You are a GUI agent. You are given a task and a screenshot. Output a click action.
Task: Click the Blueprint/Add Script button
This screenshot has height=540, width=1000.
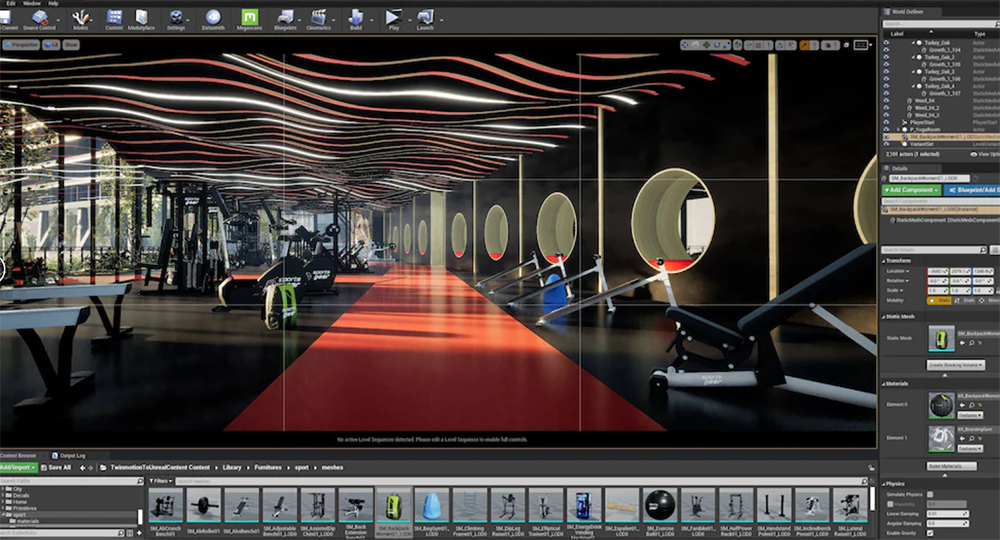[x=972, y=190]
